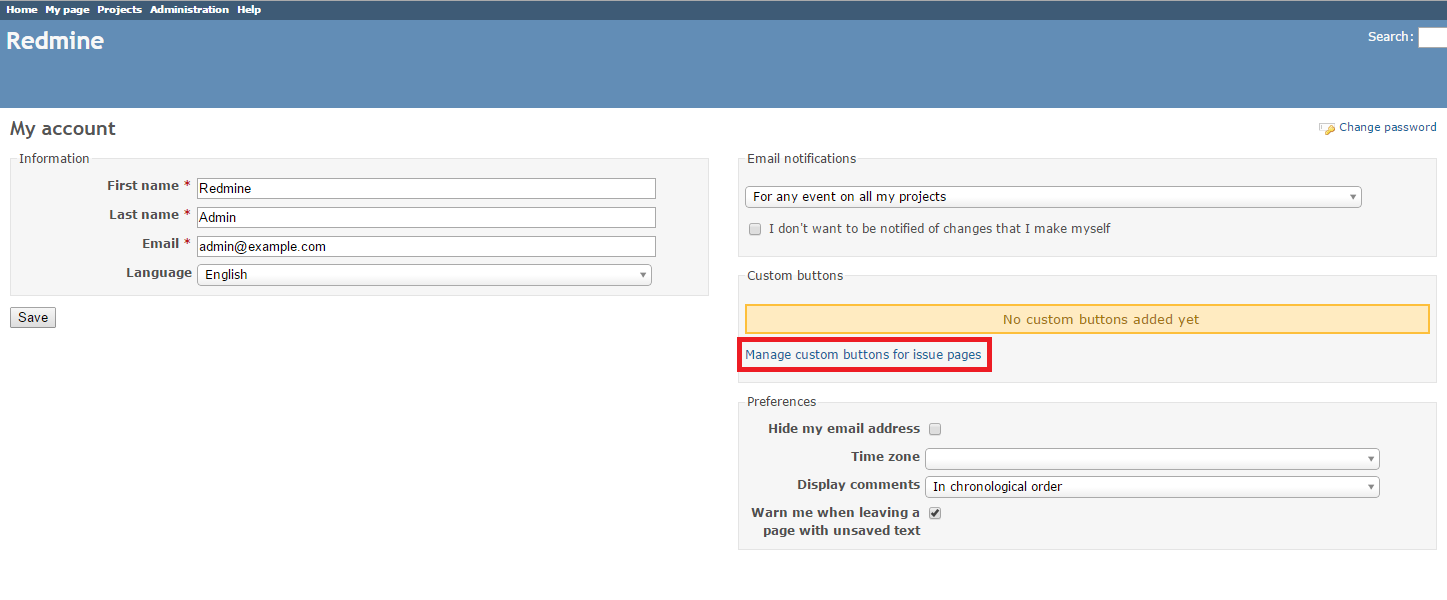The image size is (1447, 600).
Task: Click the Search label in header
Action: click(1390, 37)
